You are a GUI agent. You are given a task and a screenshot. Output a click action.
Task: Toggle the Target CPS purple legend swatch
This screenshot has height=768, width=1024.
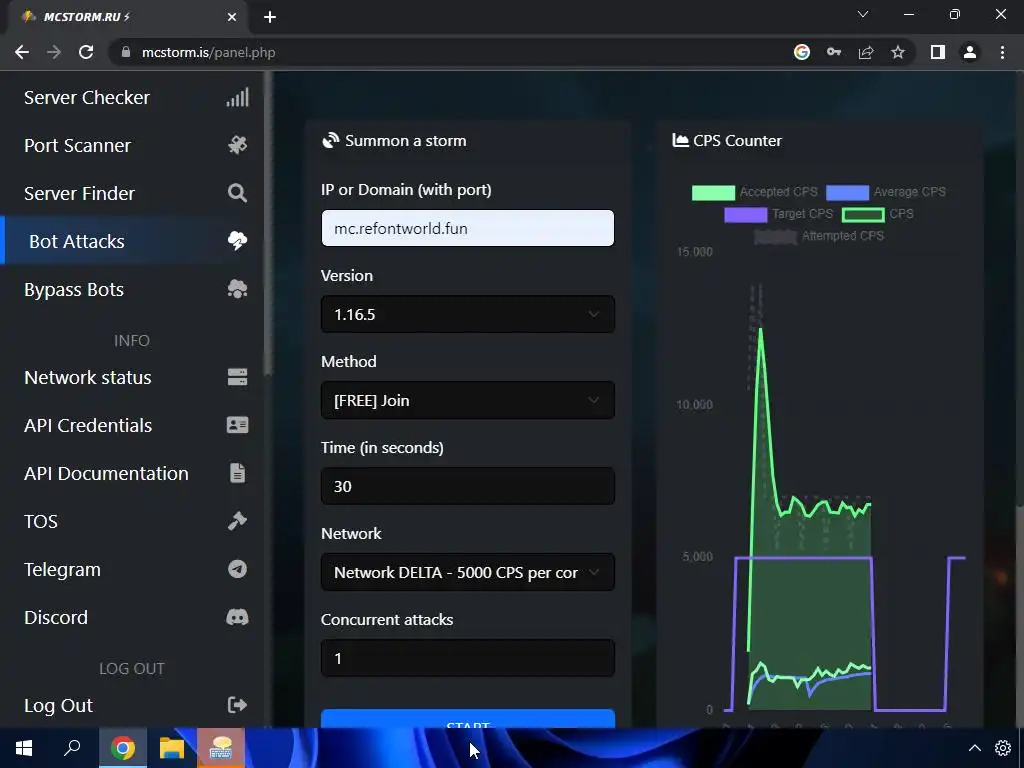click(x=746, y=214)
